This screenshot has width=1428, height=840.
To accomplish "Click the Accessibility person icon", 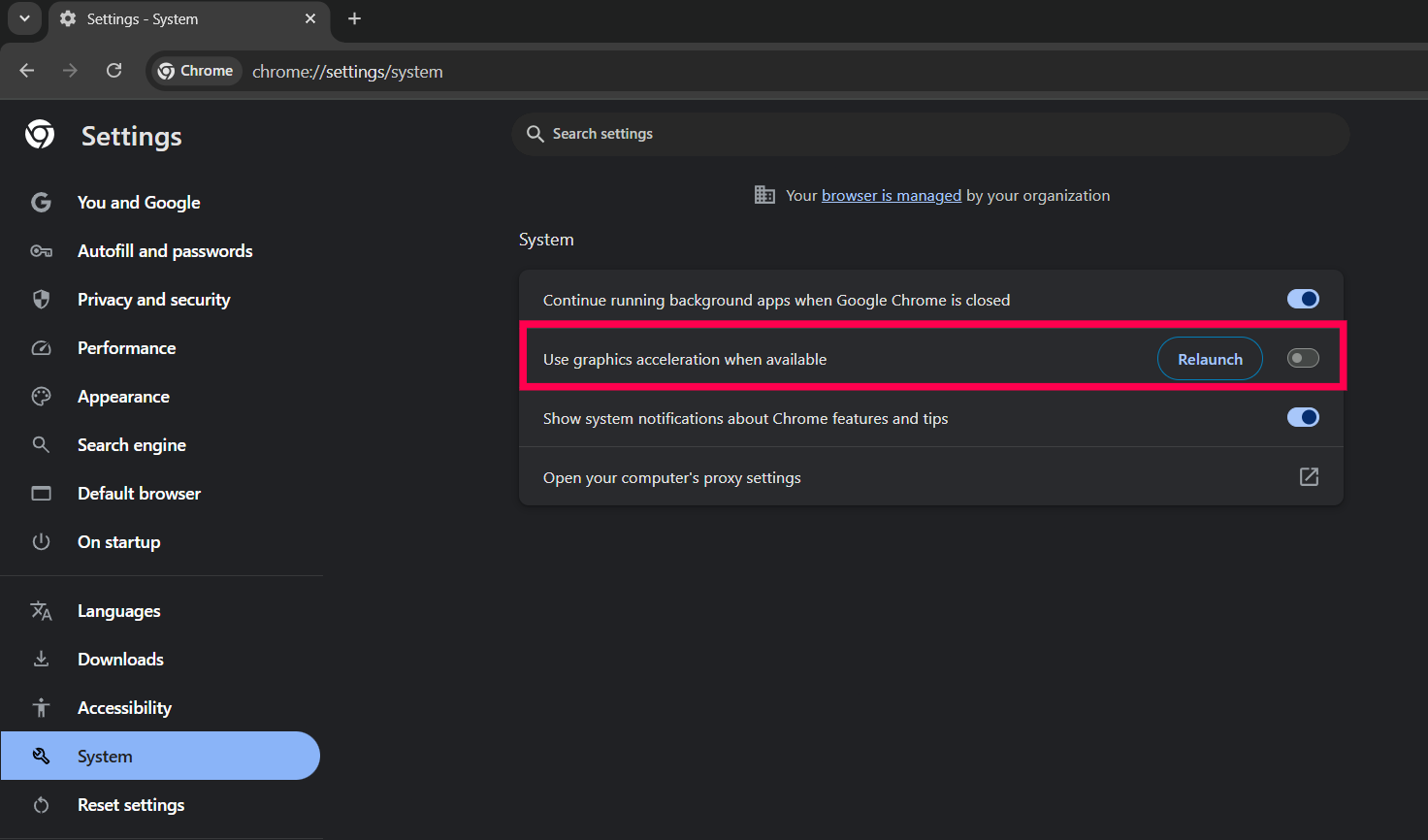I will pos(41,707).
